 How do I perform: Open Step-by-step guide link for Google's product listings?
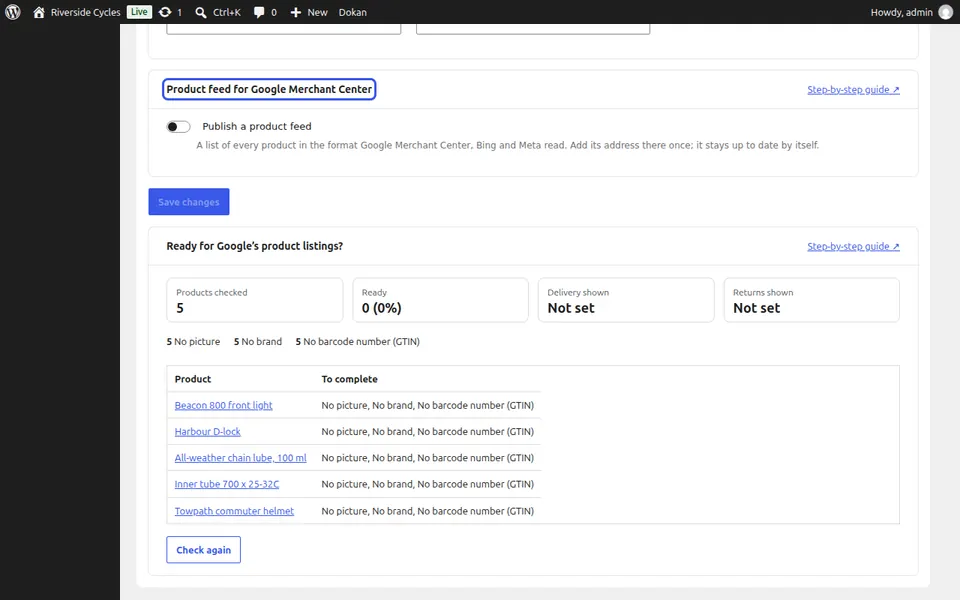click(x=853, y=246)
